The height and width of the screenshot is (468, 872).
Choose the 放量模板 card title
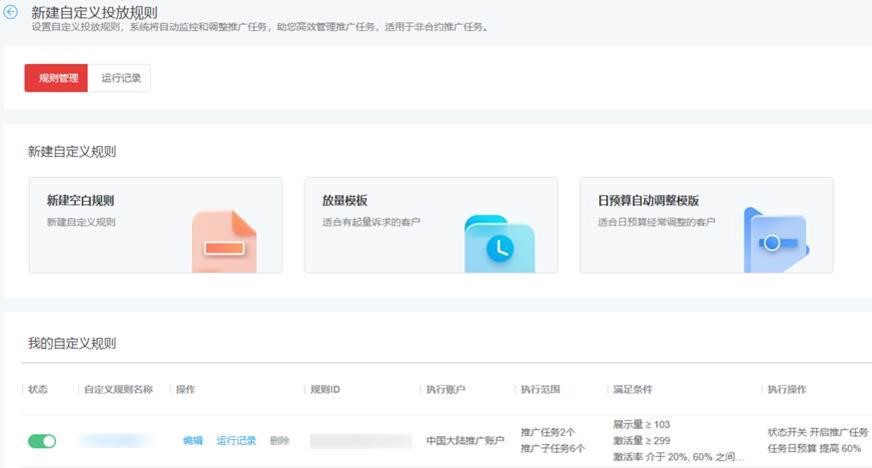tap(345, 201)
